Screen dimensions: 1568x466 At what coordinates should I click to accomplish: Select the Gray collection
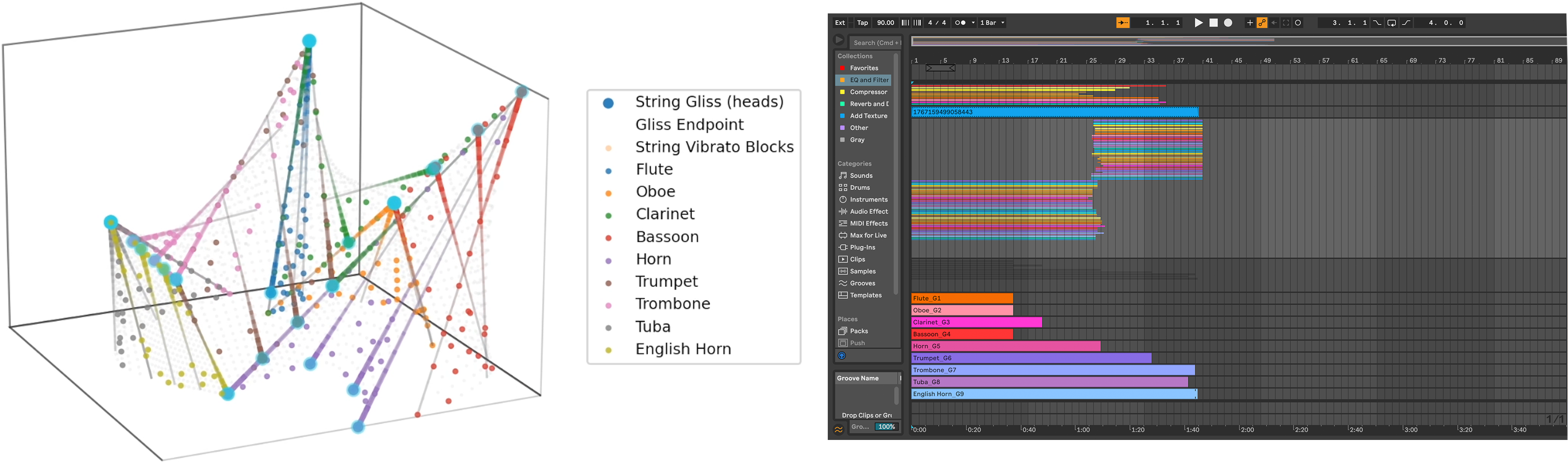click(x=864, y=140)
